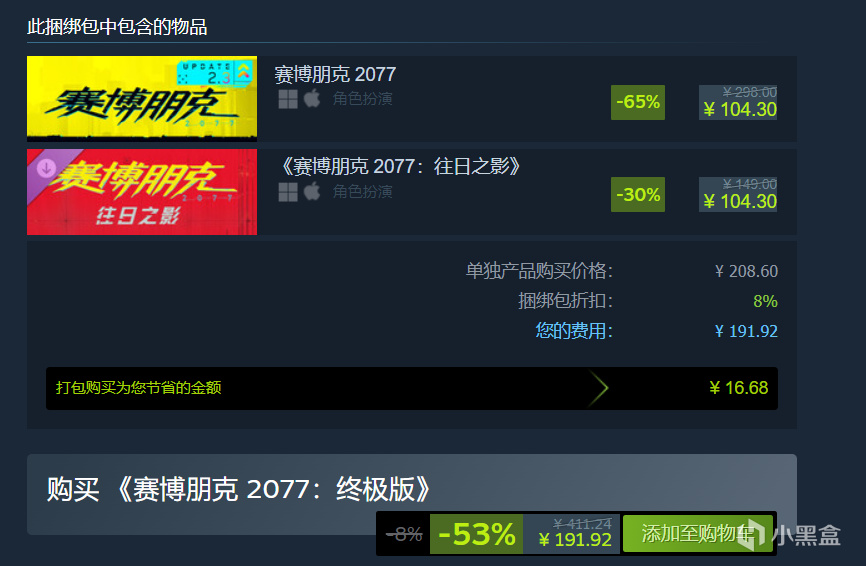Image resolution: width=866 pixels, height=566 pixels.
Task: Click the green arrow chevron in savings bar
Action: 598,388
